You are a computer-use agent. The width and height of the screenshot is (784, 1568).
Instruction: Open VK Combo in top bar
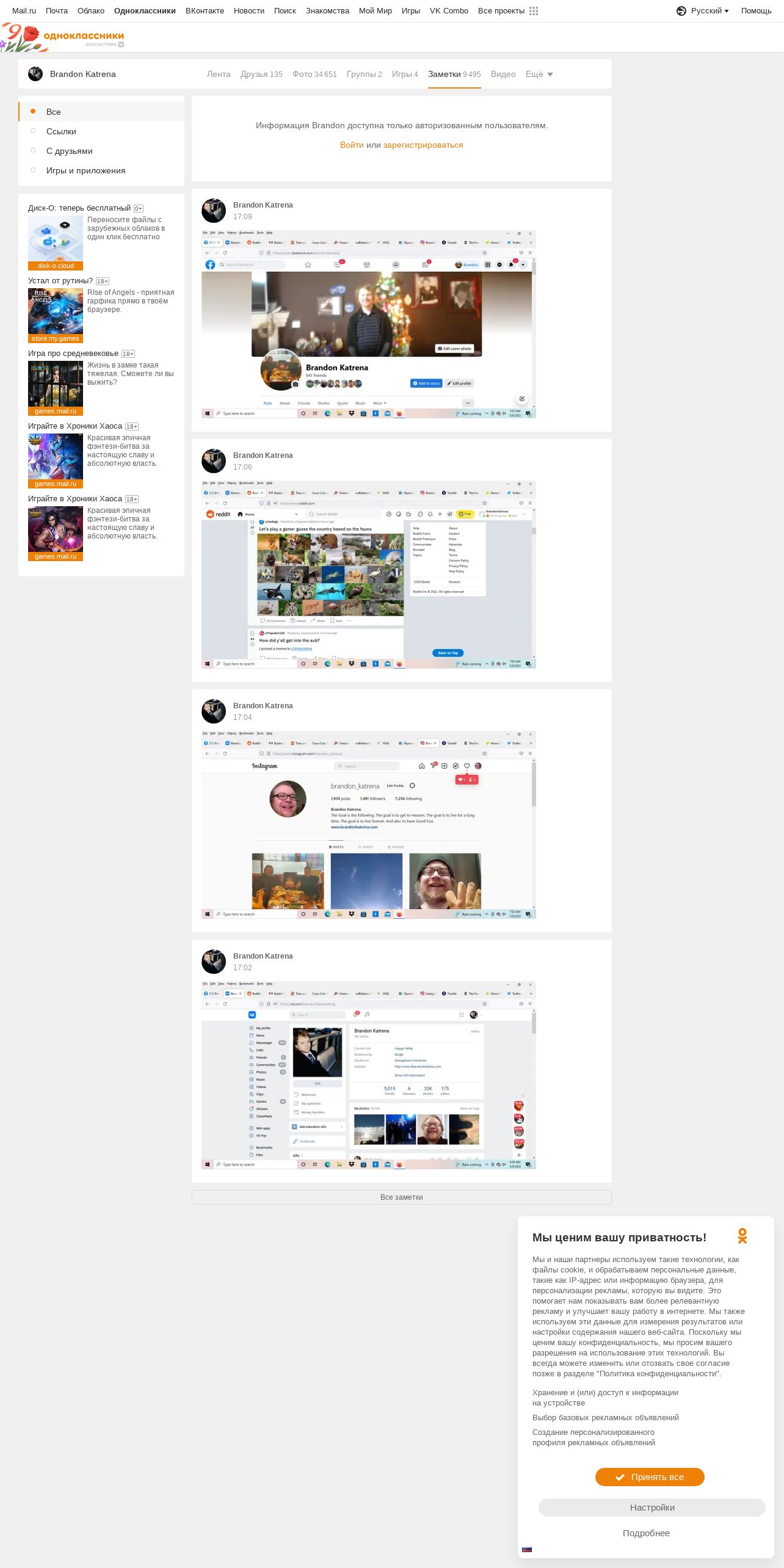[449, 11]
